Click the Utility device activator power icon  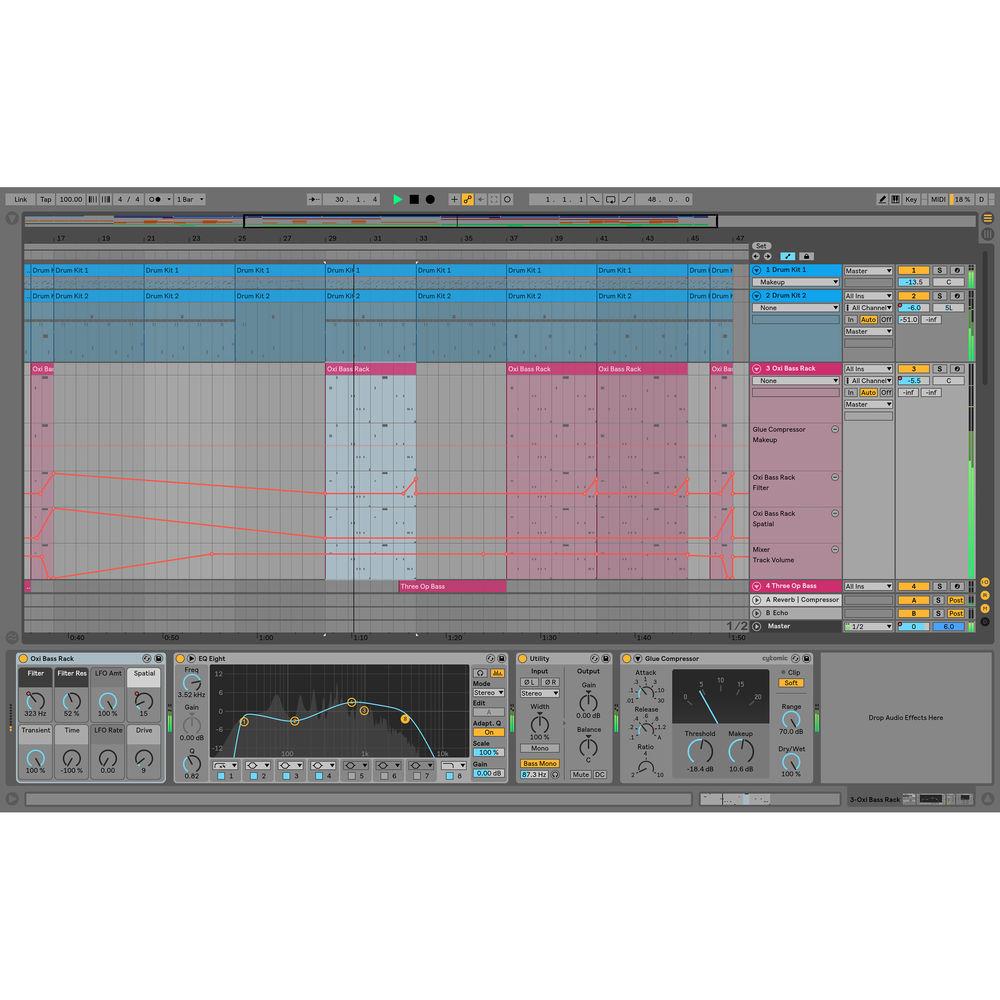coord(523,656)
